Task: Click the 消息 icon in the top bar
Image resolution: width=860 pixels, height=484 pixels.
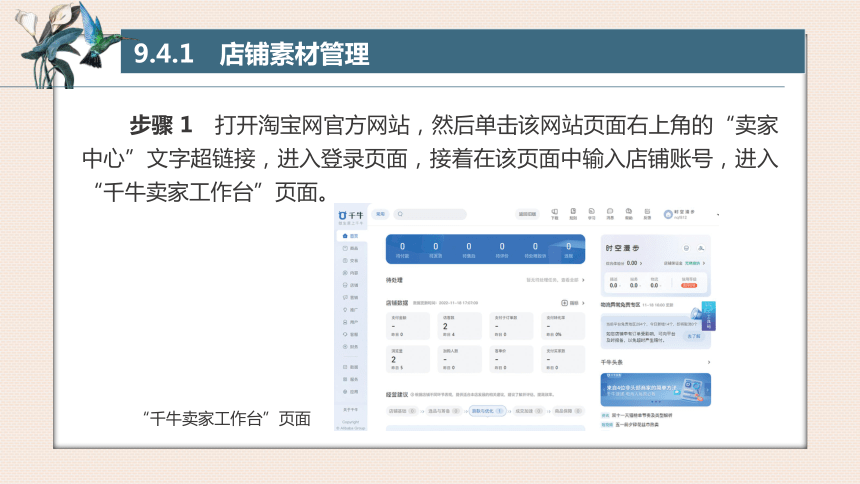Action: pos(610,213)
